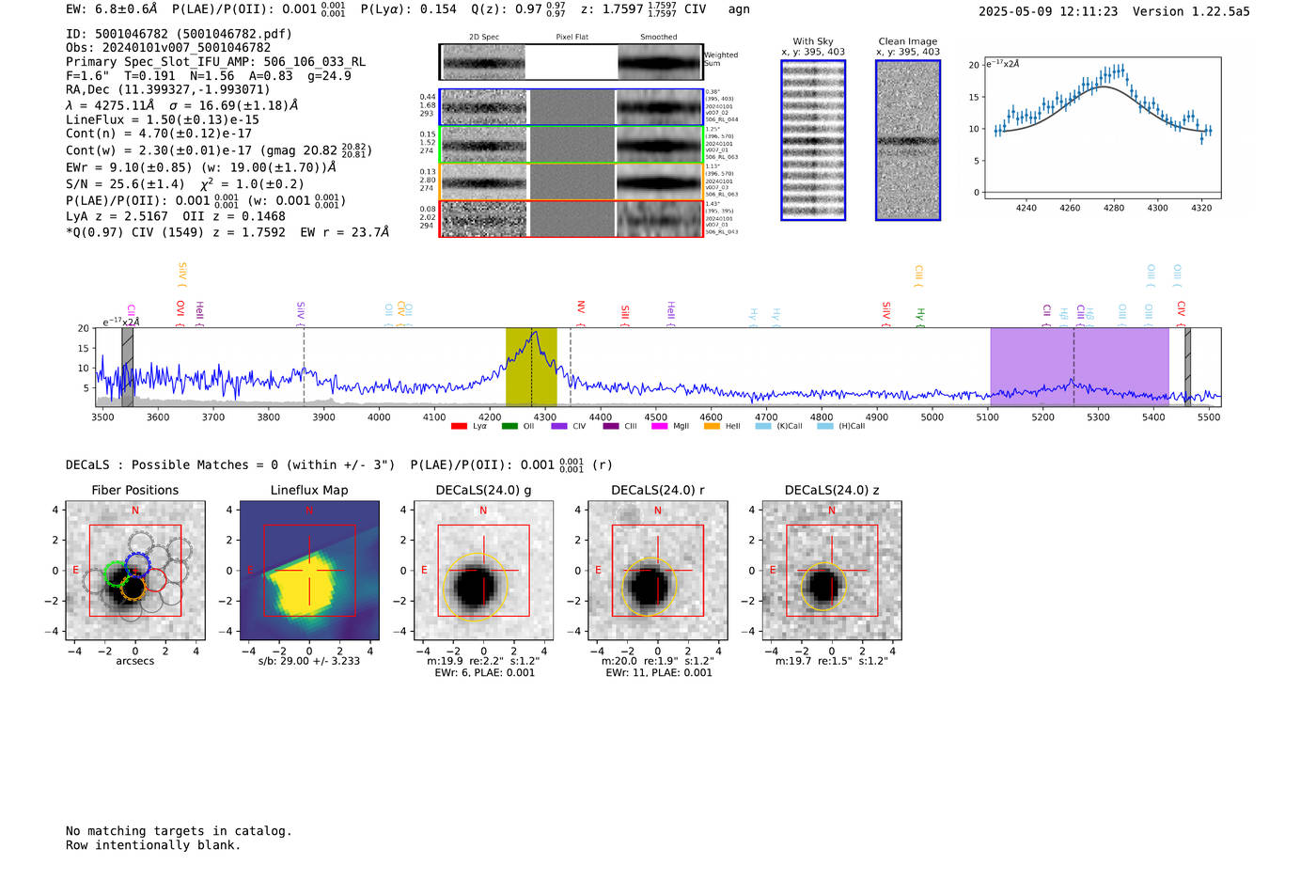
Task: Click the yellow aperture circle in DECaLS g
Action: (x=476, y=586)
